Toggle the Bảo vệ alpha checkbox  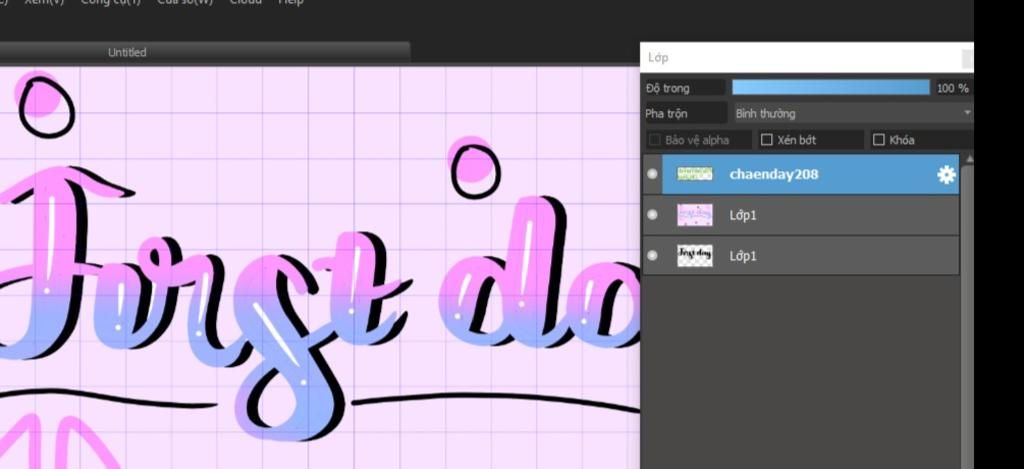[x=654, y=140]
